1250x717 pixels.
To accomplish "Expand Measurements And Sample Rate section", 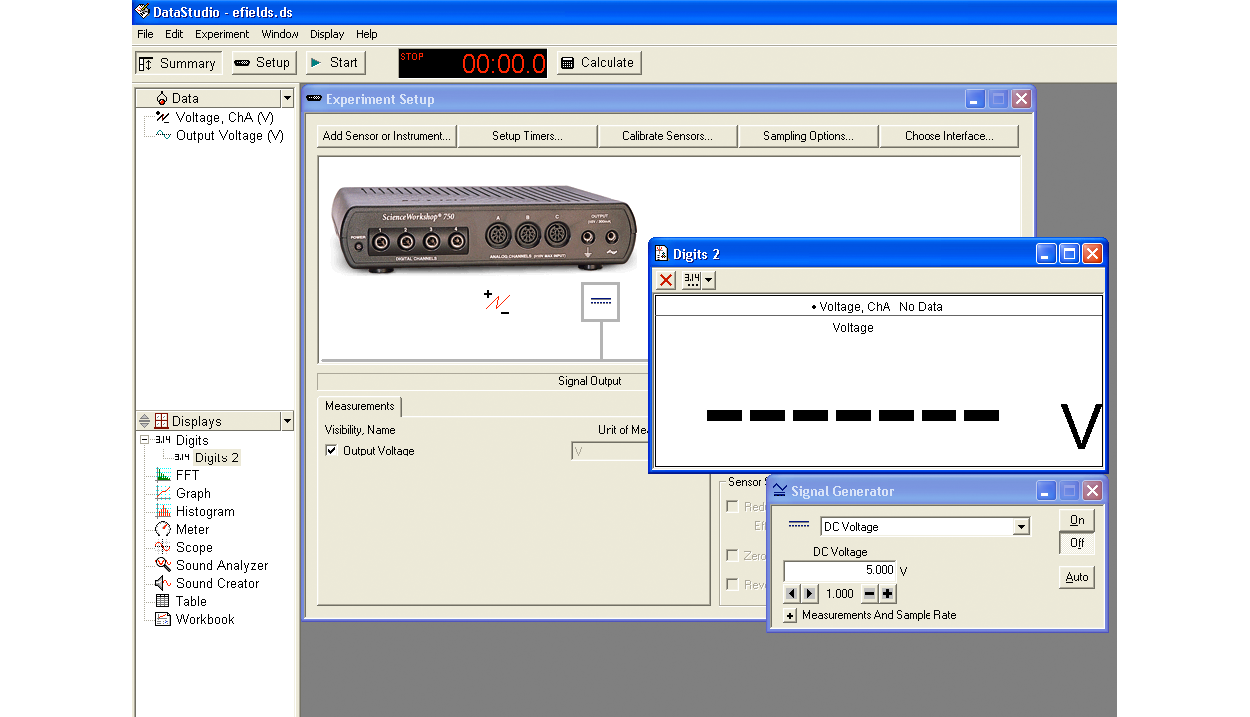I will (790, 616).
